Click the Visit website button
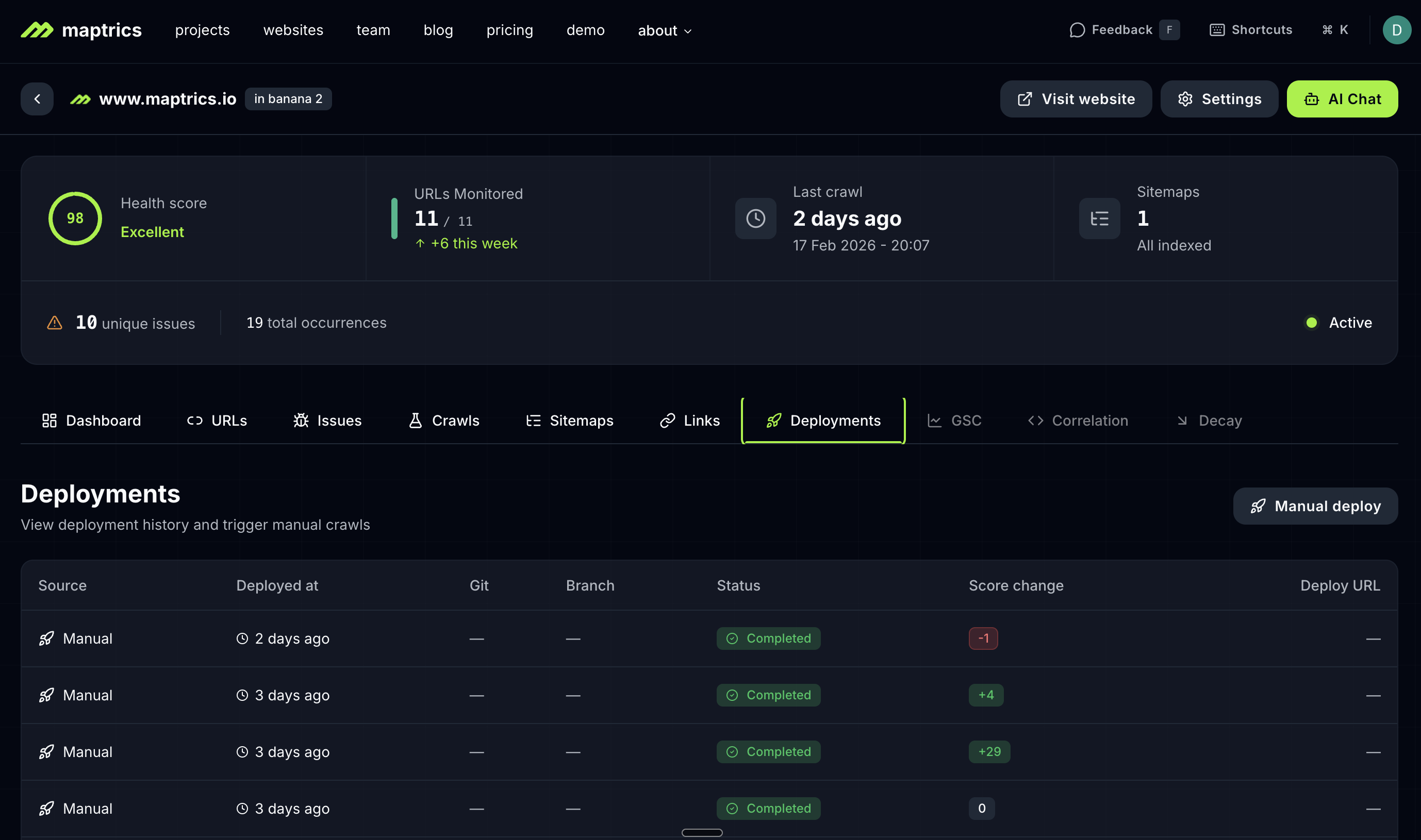Viewport: 1421px width, 840px height. tap(1075, 98)
